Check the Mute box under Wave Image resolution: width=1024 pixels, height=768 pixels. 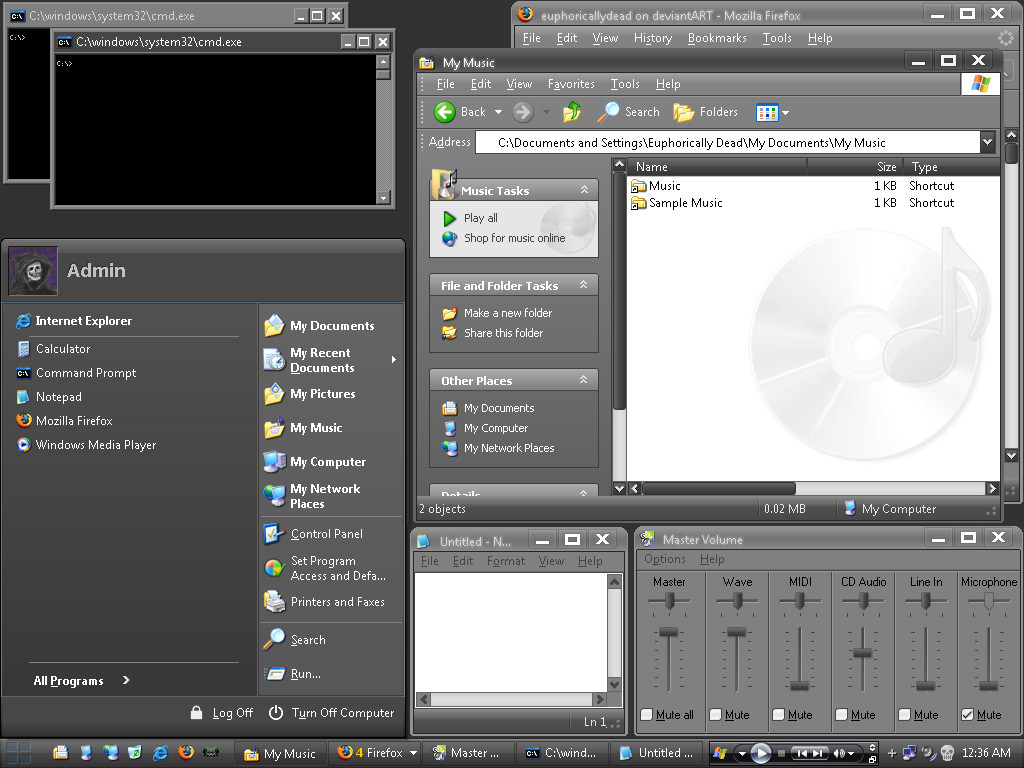click(716, 715)
